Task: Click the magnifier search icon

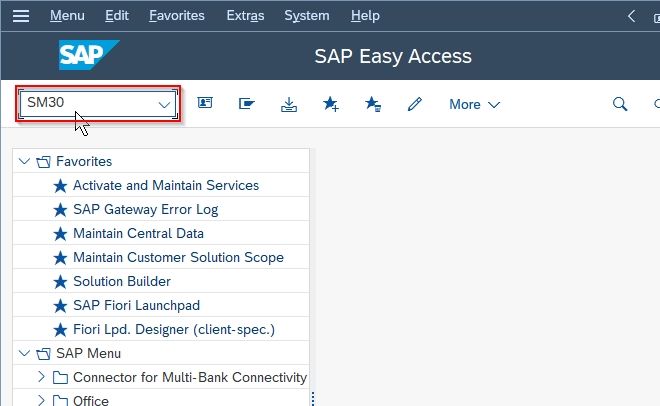Action: (x=620, y=104)
